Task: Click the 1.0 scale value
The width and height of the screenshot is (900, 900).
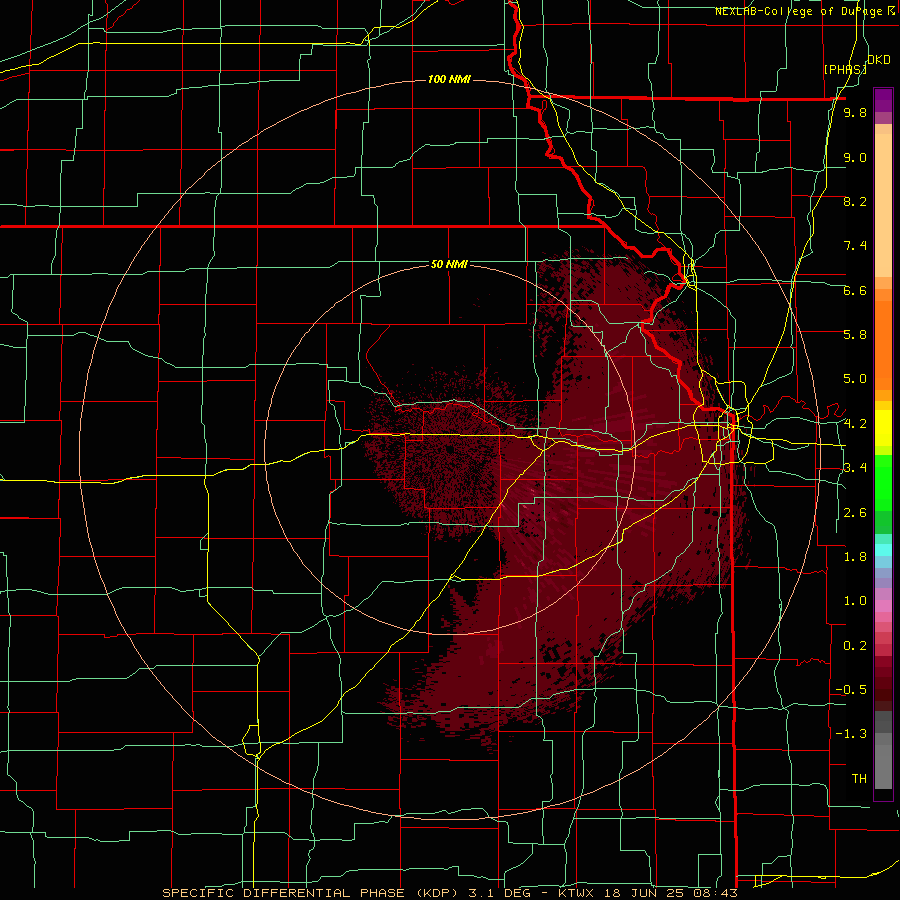Action: click(x=855, y=601)
